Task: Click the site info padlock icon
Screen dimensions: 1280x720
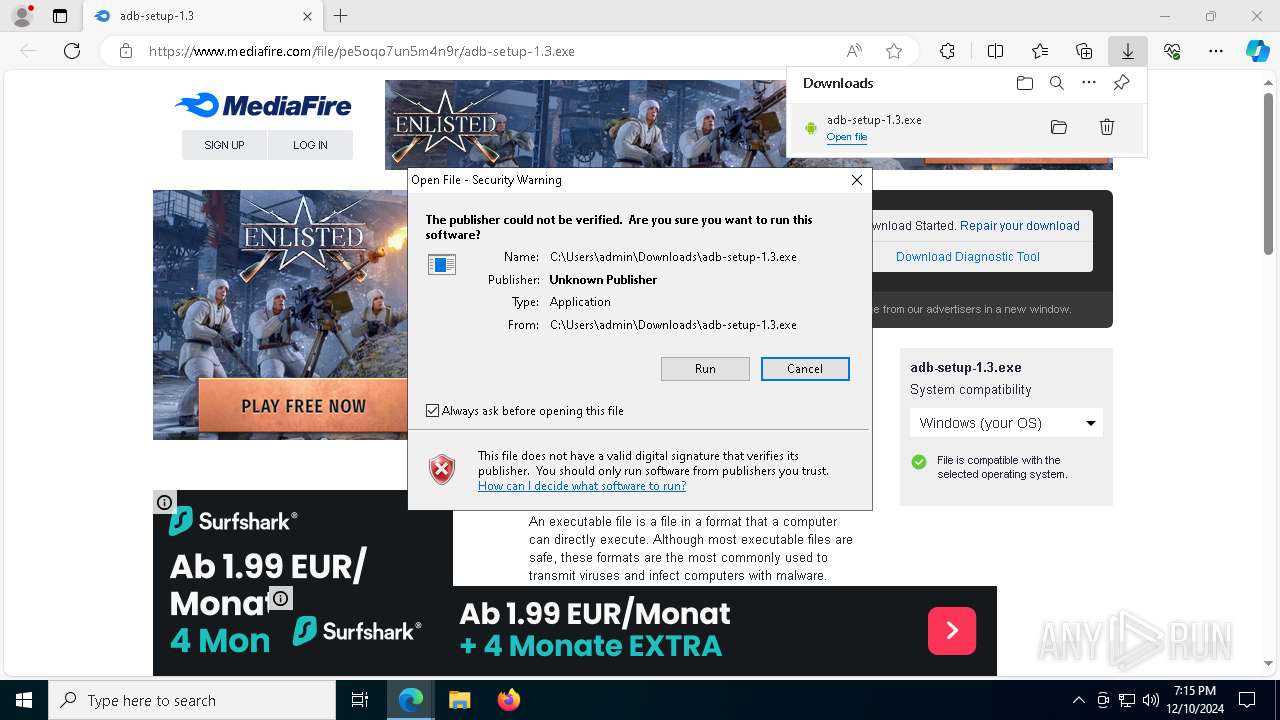Action: (x=126, y=51)
